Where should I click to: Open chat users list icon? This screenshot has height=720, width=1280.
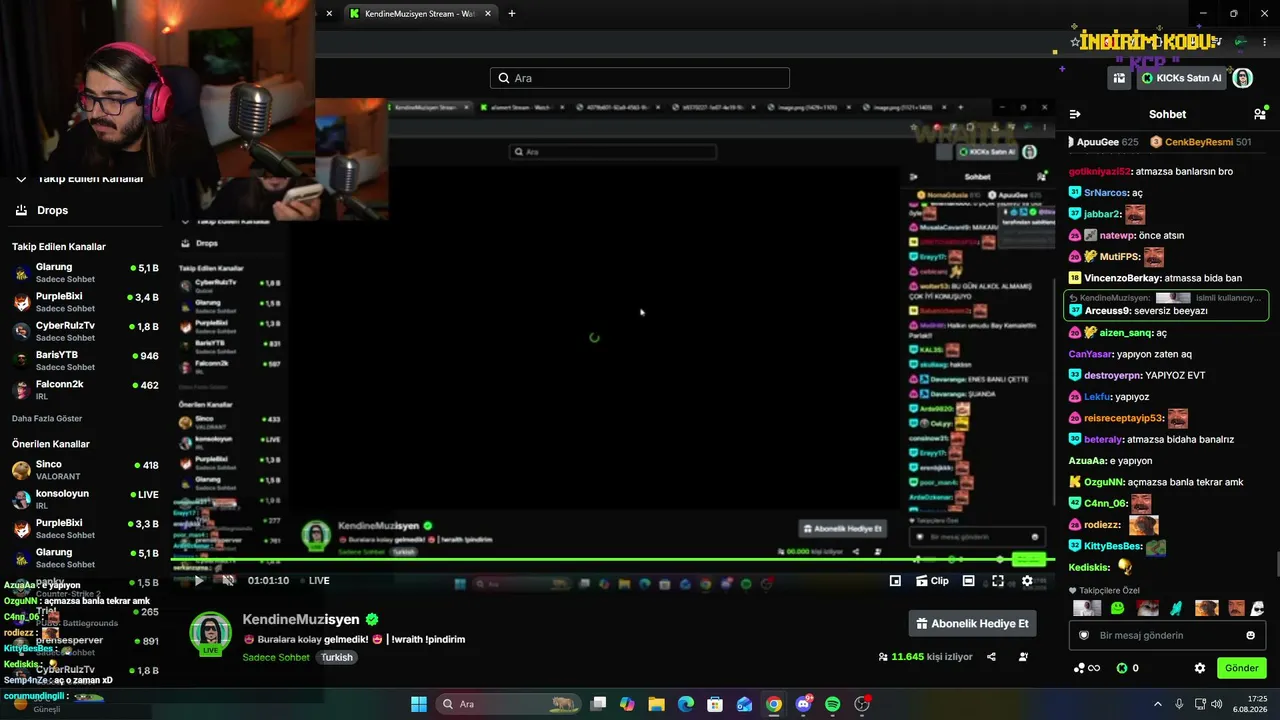pos(1260,114)
